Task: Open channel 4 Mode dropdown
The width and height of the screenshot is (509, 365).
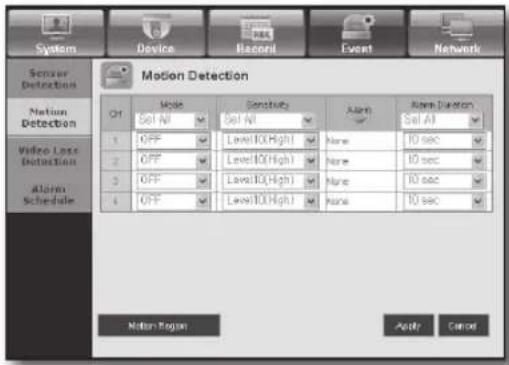Action: tap(173, 200)
